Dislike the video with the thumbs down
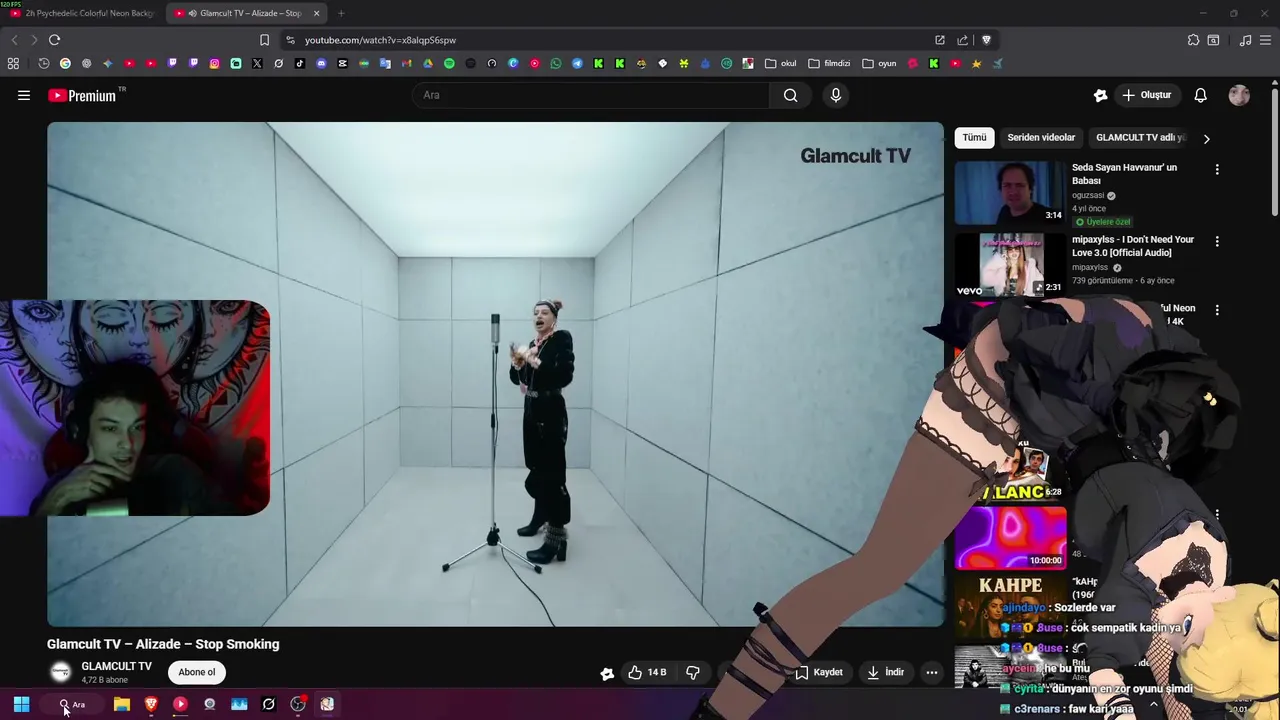1280x720 pixels. (692, 672)
